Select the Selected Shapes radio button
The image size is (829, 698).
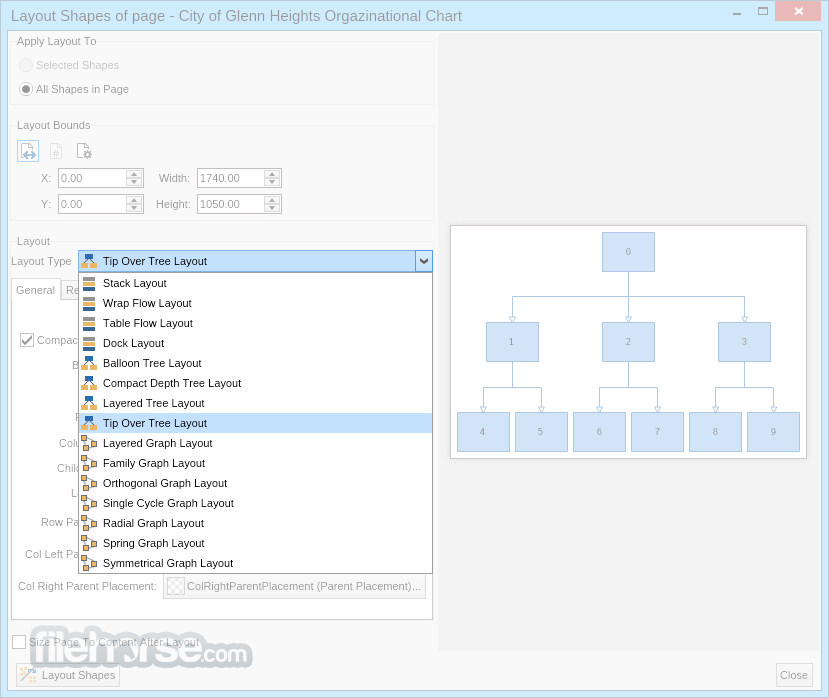tap(25, 65)
